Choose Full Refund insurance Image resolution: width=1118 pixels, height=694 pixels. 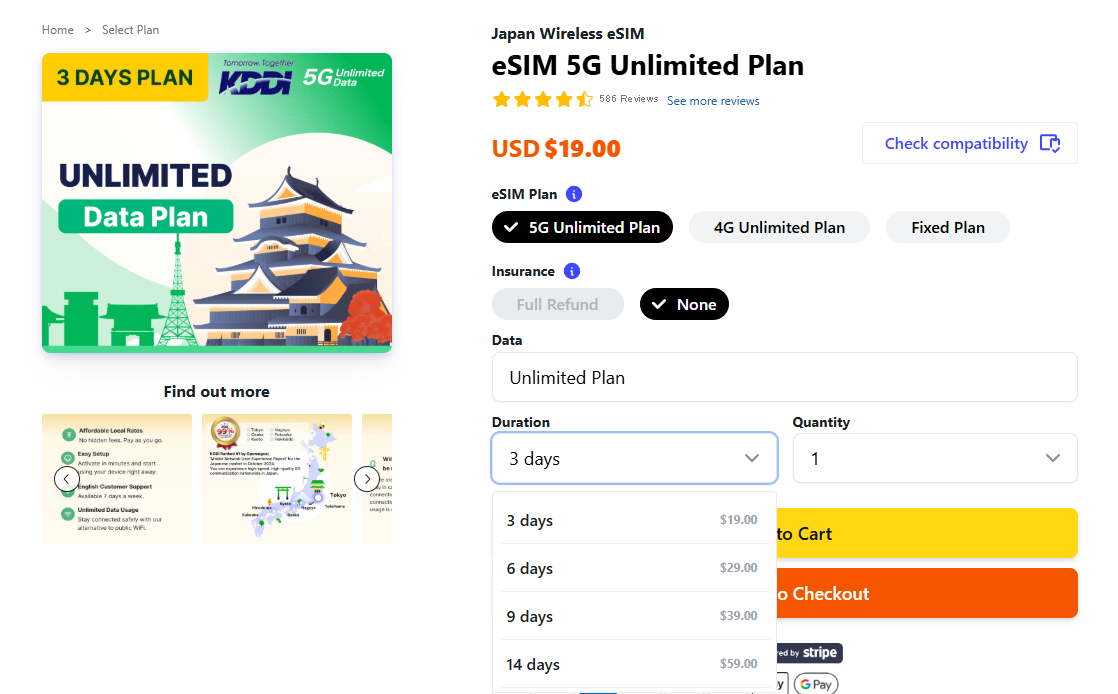click(557, 304)
